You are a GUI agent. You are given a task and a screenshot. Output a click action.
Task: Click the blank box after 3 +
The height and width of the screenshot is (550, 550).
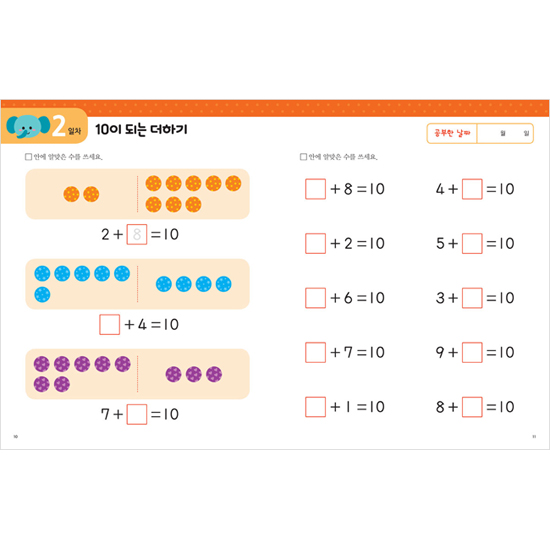(472, 298)
